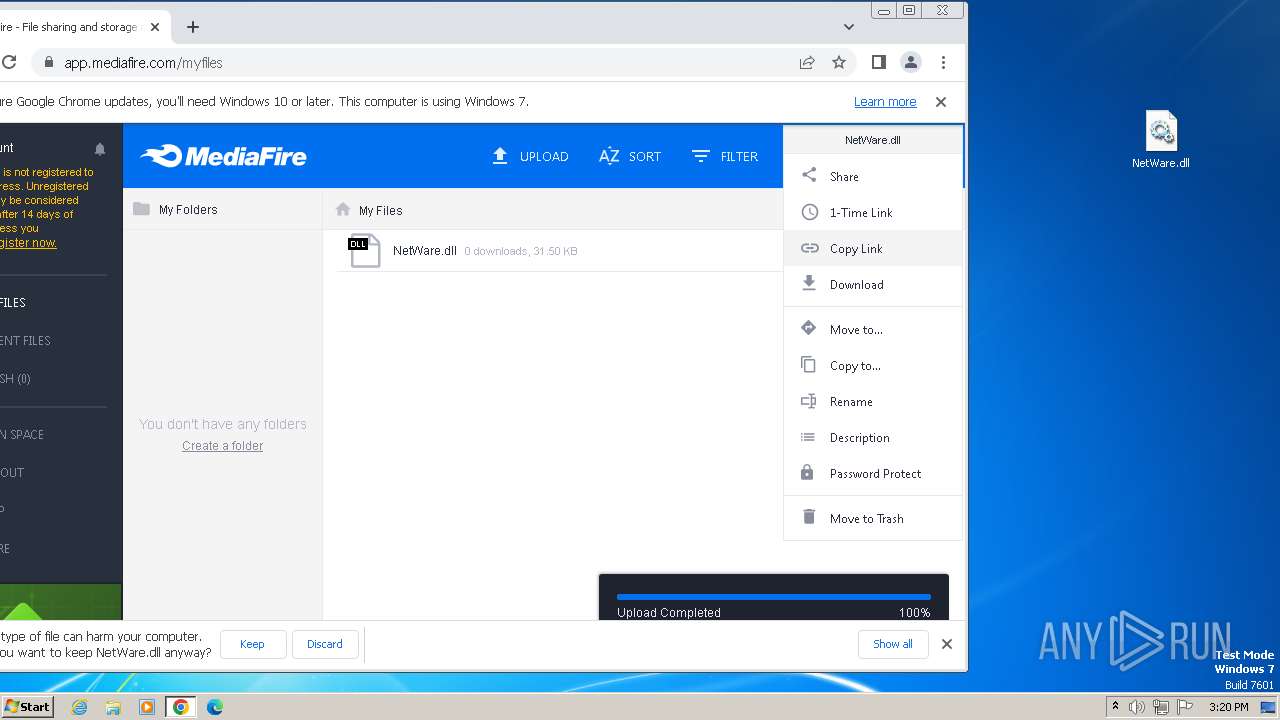Click the Upload Completed status text
The image size is (1280, 720).
tap(669, 613)
